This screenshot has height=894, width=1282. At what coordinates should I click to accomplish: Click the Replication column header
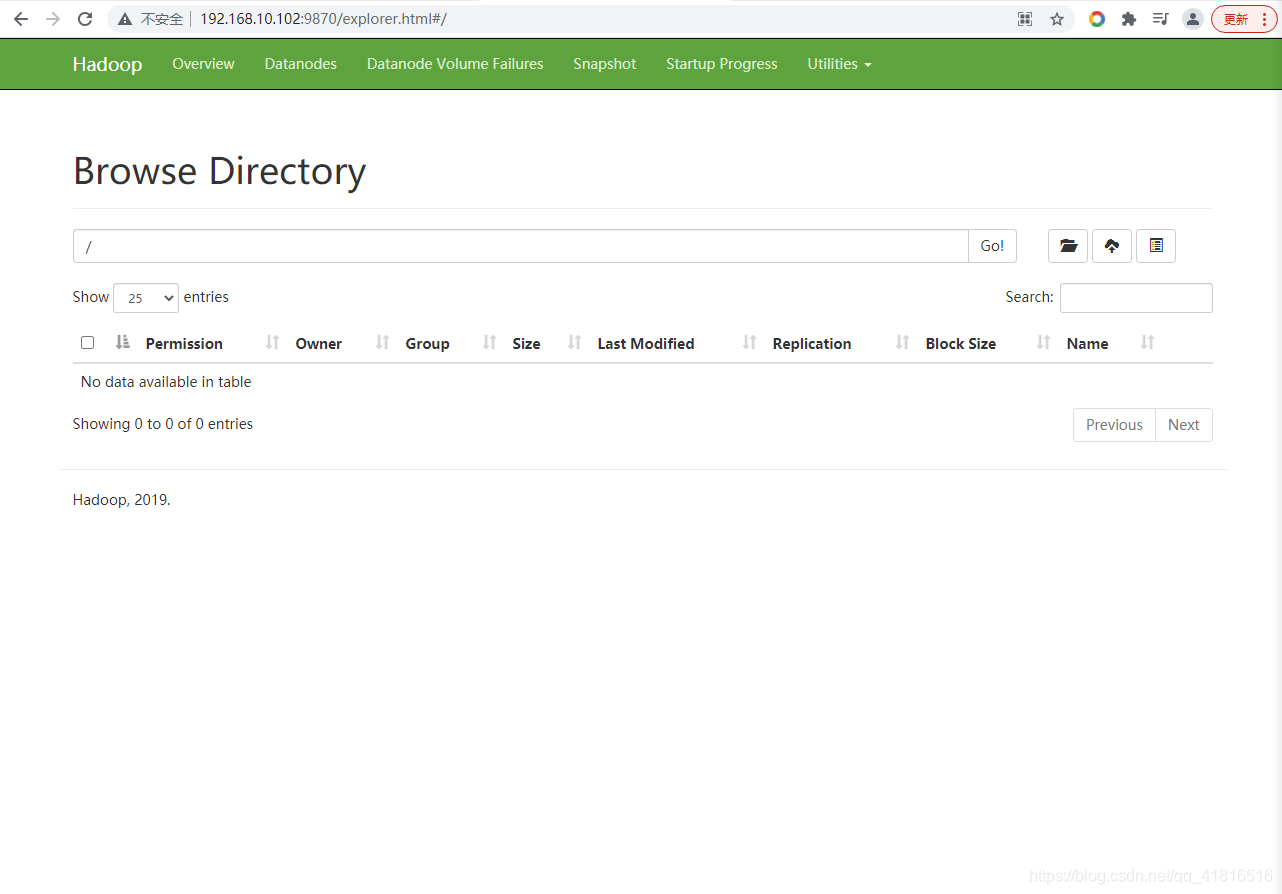coord(812,344)
